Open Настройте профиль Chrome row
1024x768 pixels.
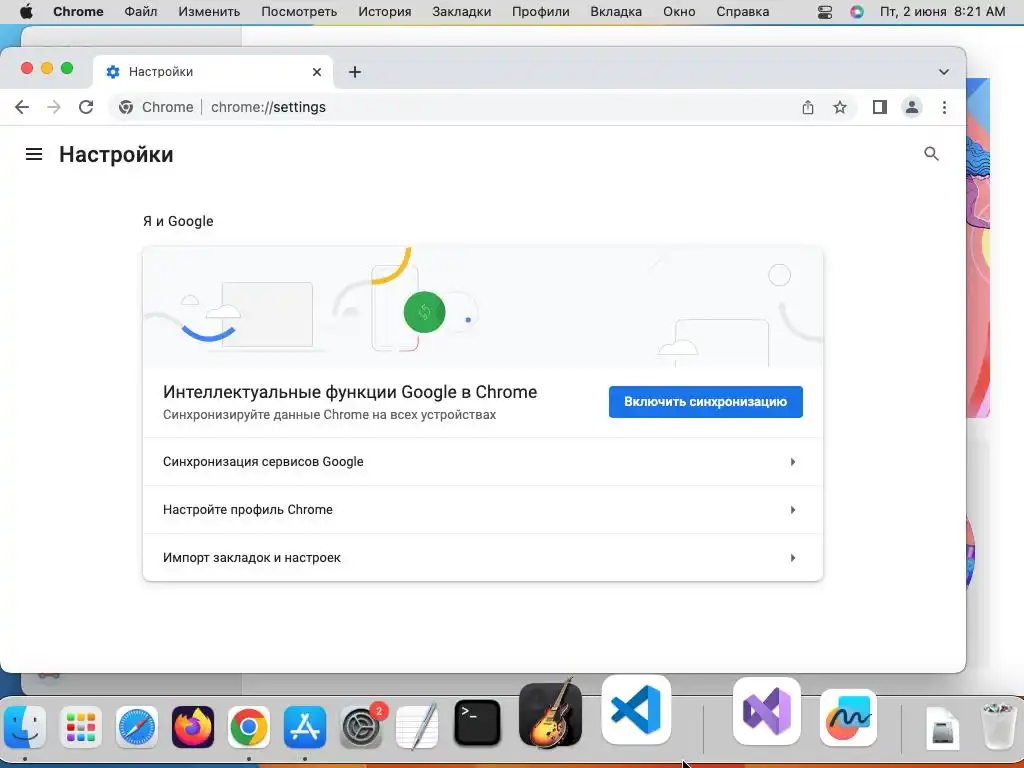click(483, 509)
